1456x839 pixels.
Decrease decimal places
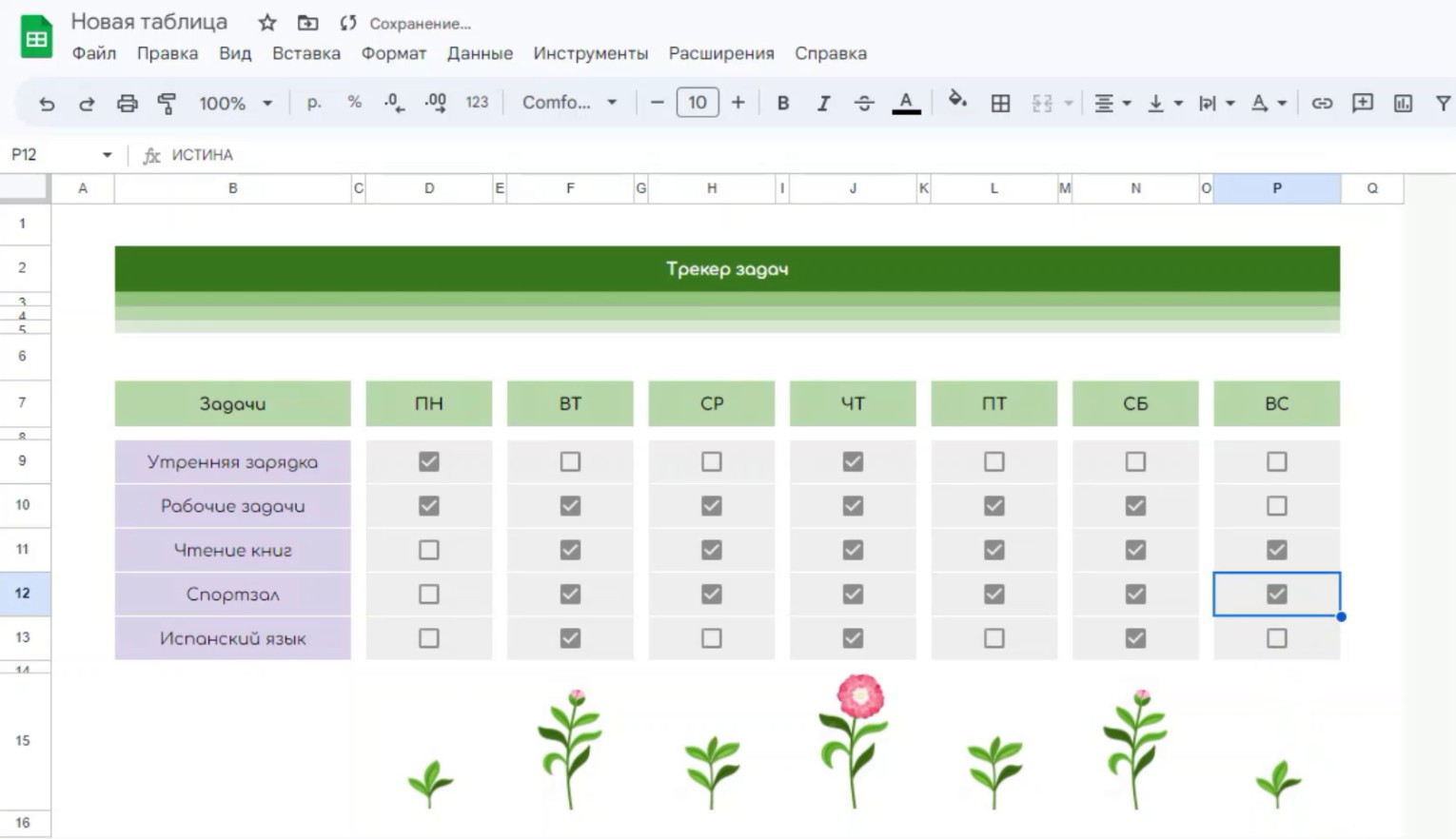click(x=394, y=103)
